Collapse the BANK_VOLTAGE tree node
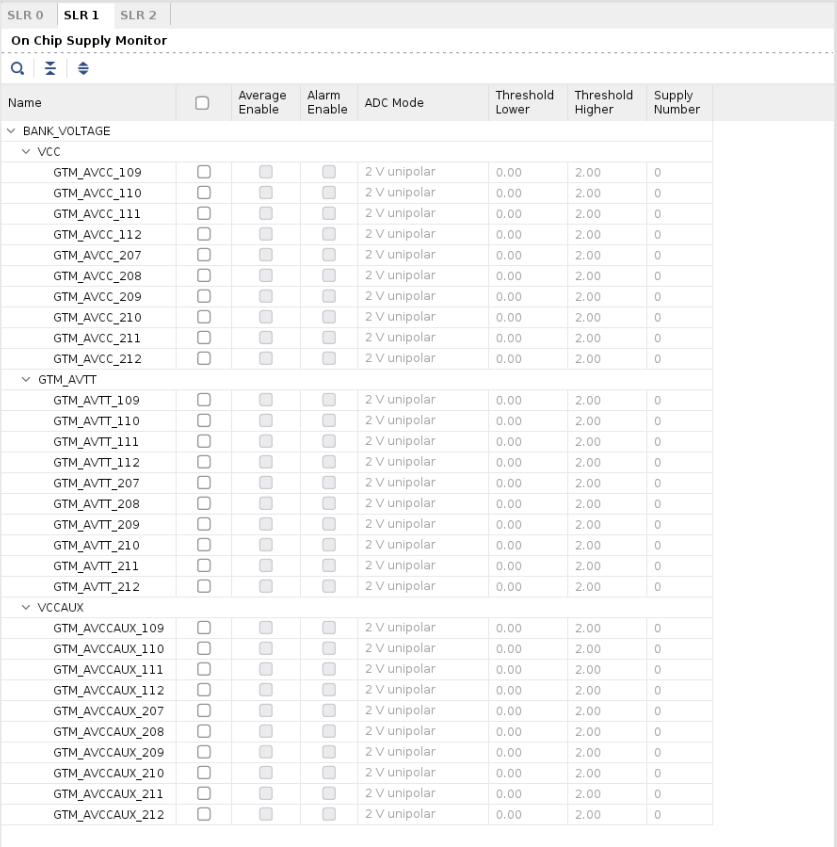 (x=12, y=131)
